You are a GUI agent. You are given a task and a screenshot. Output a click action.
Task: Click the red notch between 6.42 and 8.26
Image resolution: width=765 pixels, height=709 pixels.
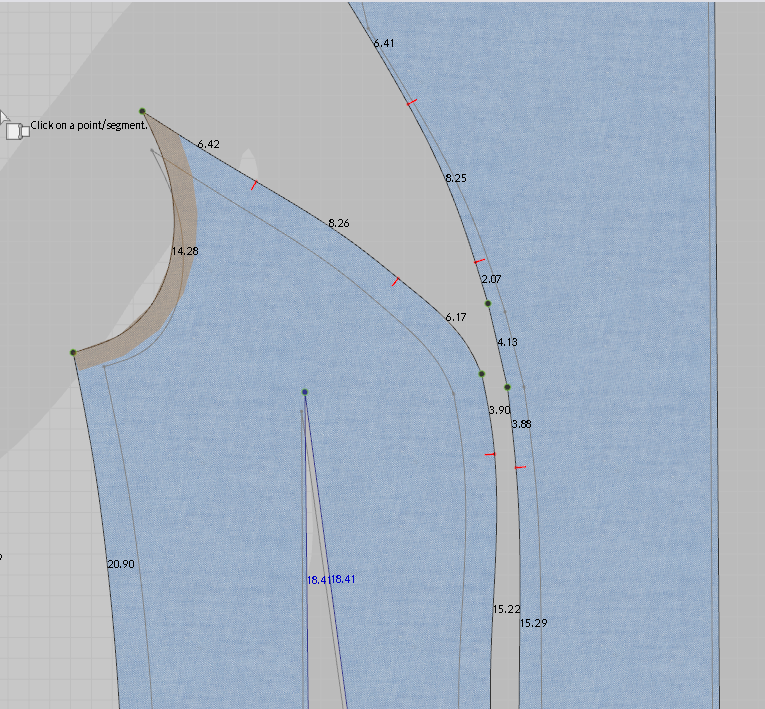click(254, 185)
